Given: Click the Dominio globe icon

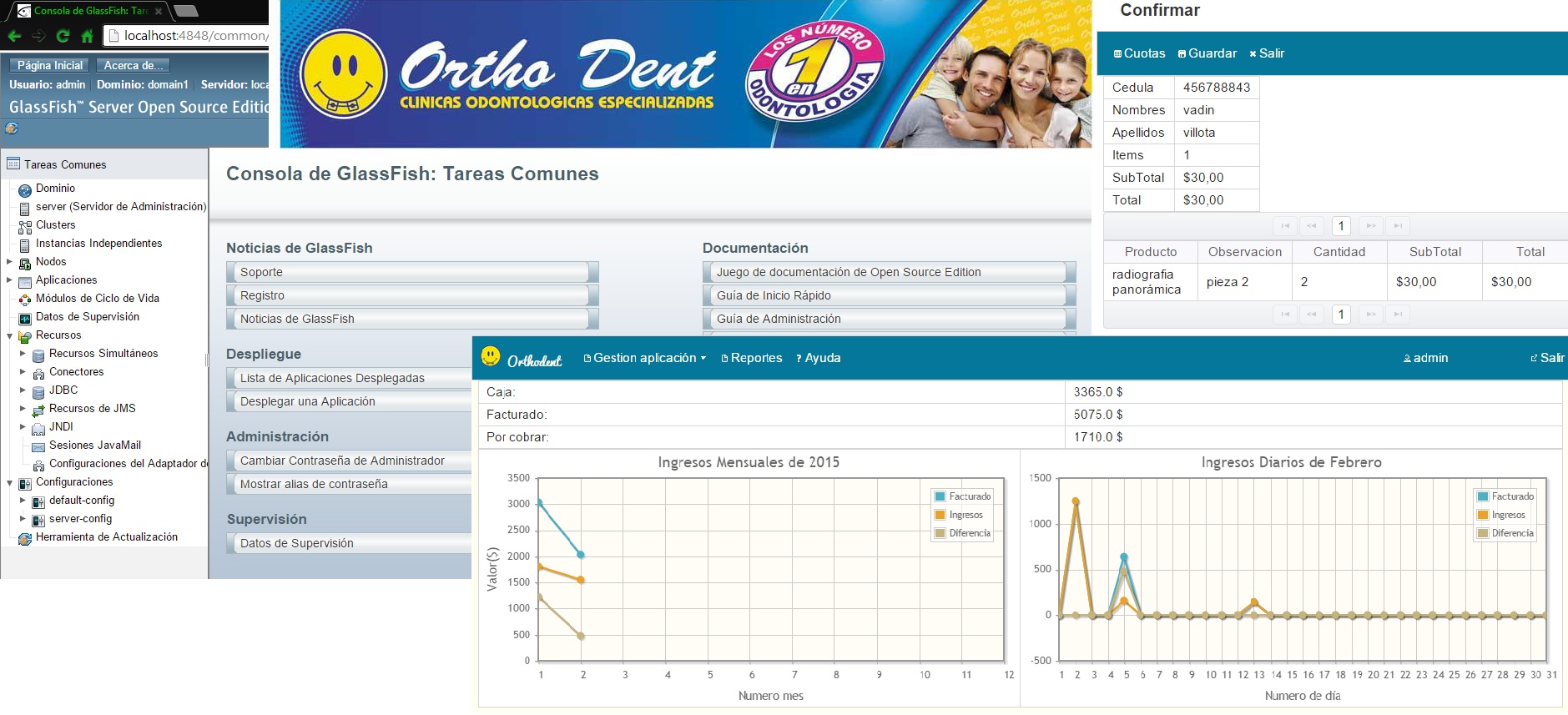Looking at the screenshot, I should (25, 190).
